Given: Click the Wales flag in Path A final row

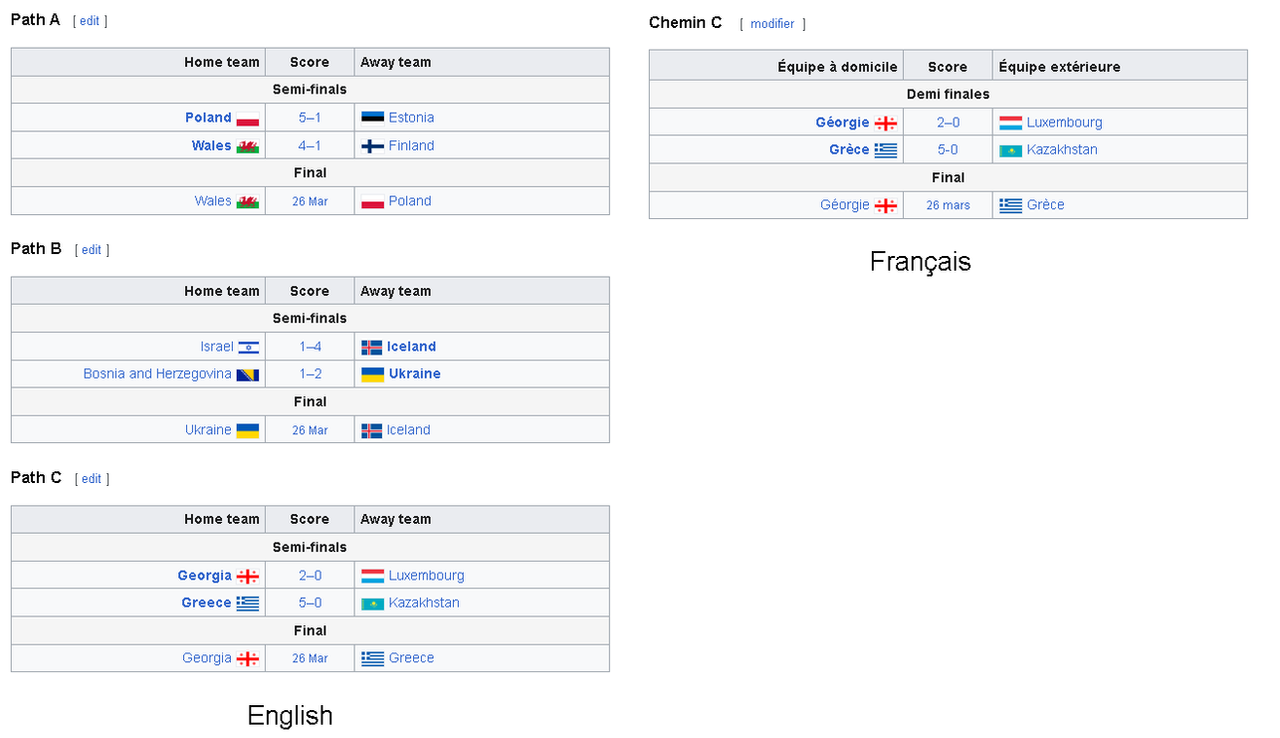Looking at the screenshot, I should pyautogui.click(x=248, y=202).
